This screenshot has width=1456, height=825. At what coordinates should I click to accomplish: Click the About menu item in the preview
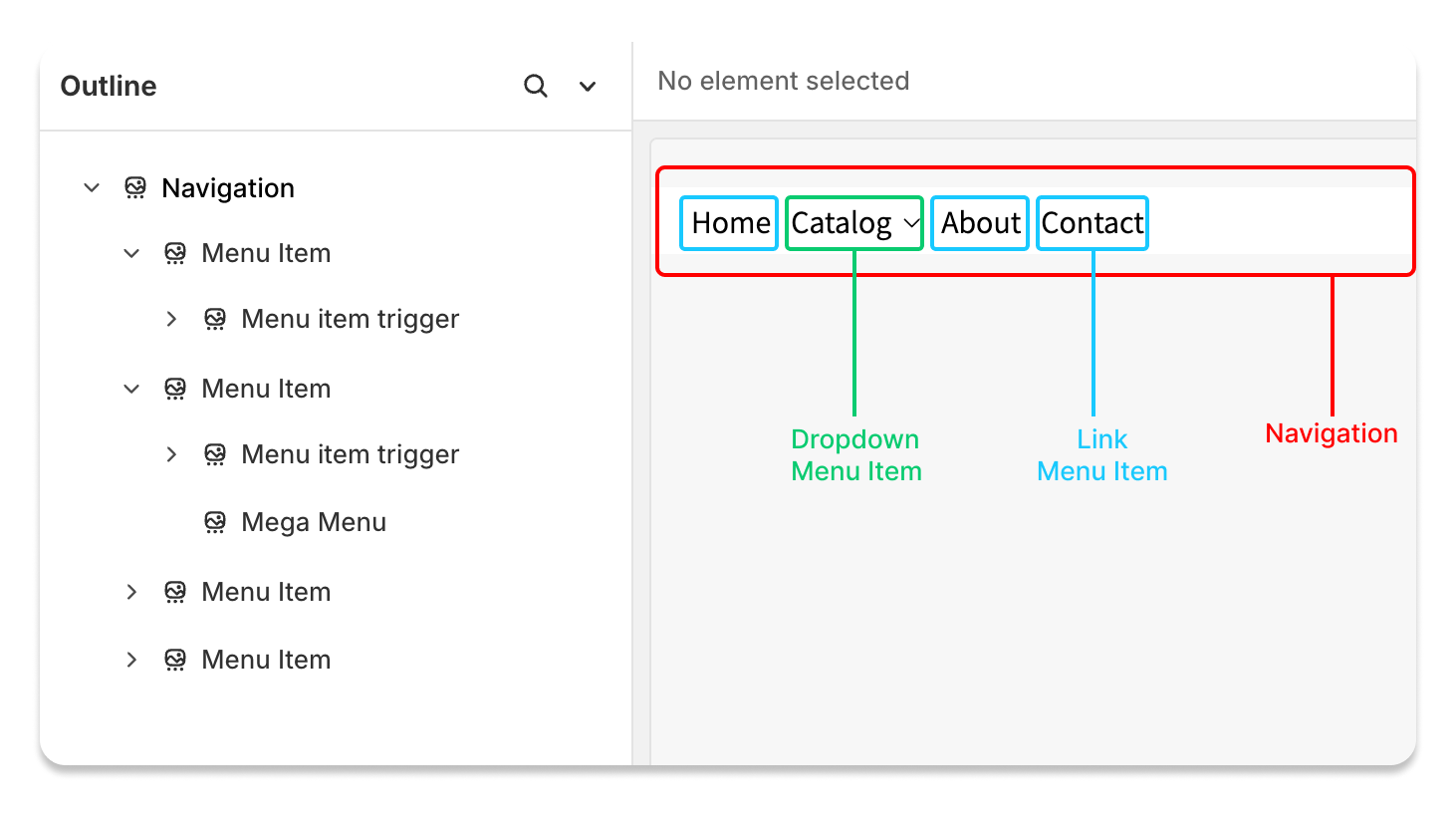tap(980, 223)
